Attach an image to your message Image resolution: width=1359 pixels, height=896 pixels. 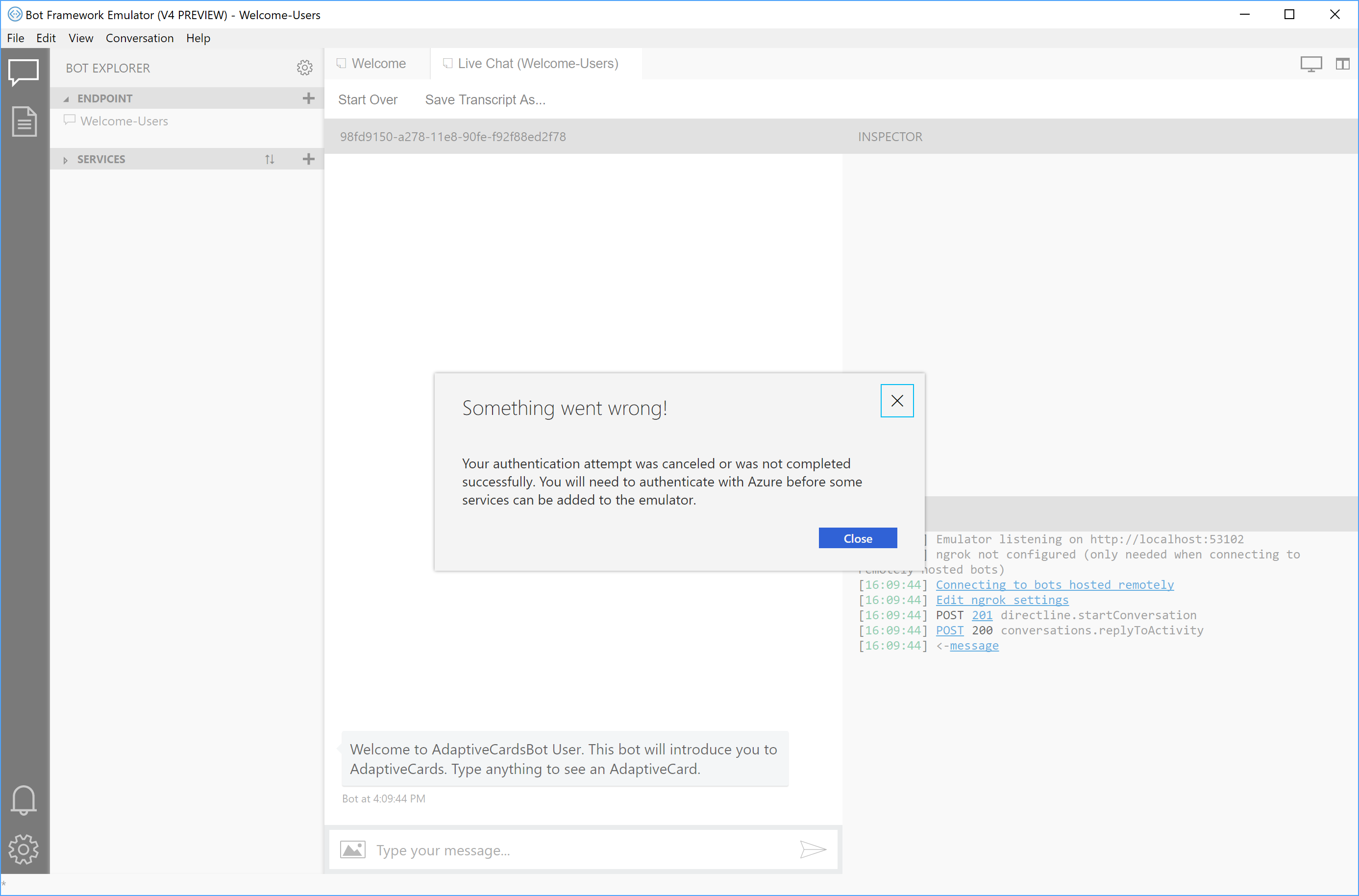352,849
